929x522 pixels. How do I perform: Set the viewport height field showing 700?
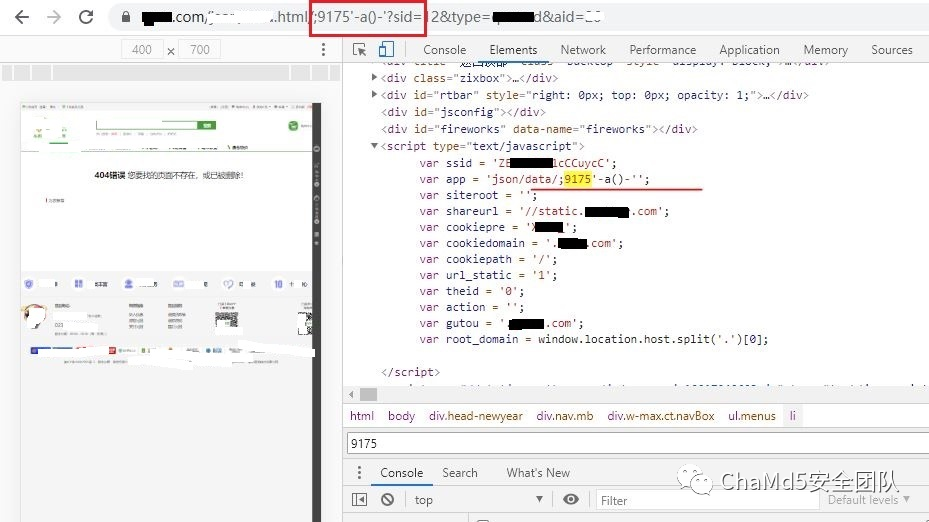[x=200, y=50]
